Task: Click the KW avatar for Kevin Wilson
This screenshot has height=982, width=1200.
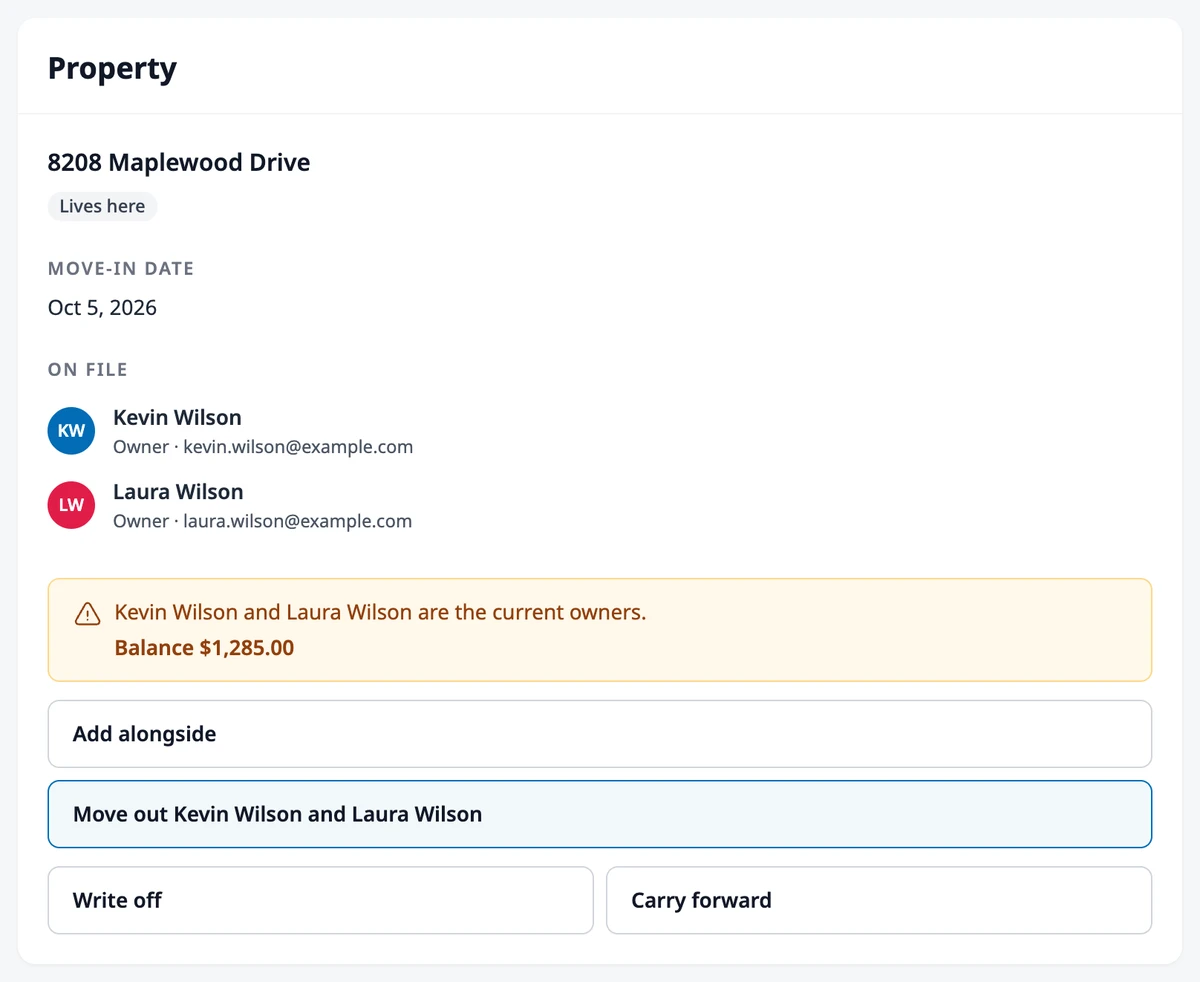Action: click(71, 431)
